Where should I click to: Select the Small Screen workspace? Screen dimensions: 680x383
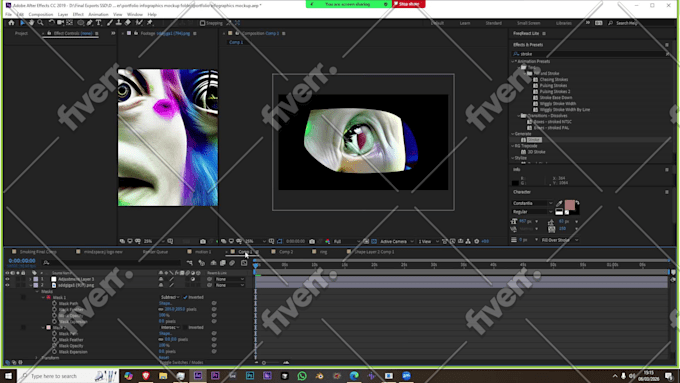click(528, 23)
